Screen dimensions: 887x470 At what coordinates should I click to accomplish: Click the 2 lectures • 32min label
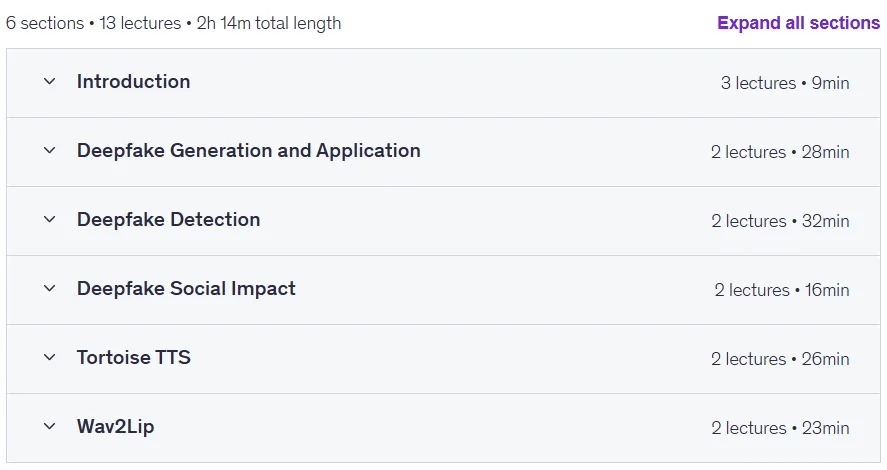pyautogui.click(x=780, y=221)
